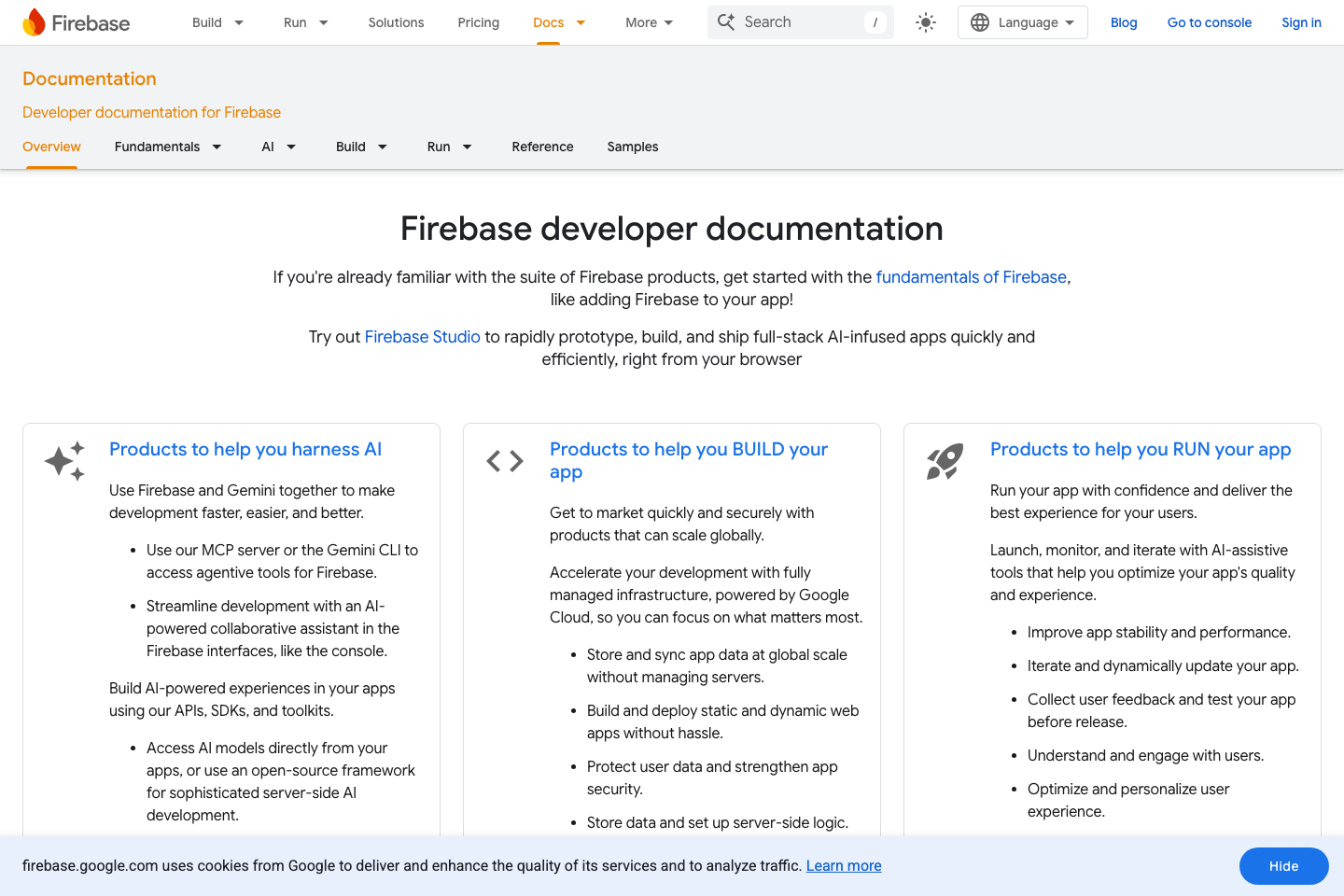Viewport: 1344px width, 896px height.
Task: Click the rocket RUN your app icon
Action: pyautogui.click(x=945, y=460)
